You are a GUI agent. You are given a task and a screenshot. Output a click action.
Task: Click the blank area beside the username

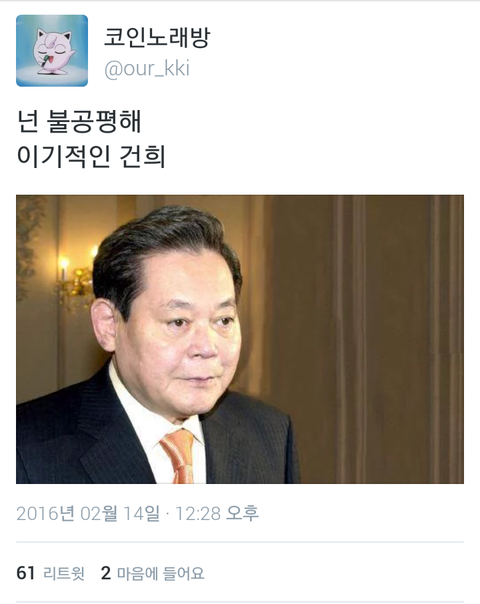pos(339,52)
